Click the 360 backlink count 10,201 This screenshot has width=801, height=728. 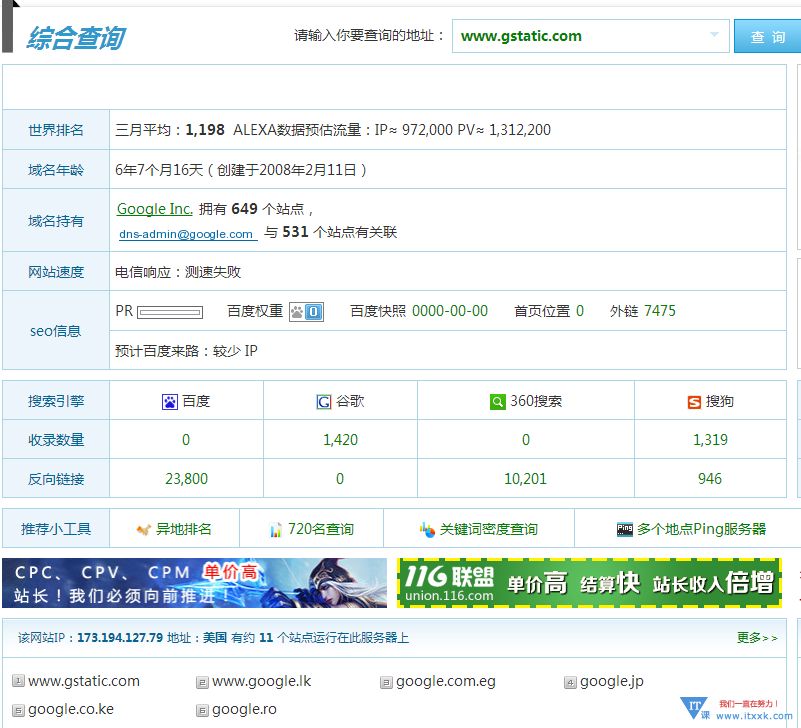525,479
